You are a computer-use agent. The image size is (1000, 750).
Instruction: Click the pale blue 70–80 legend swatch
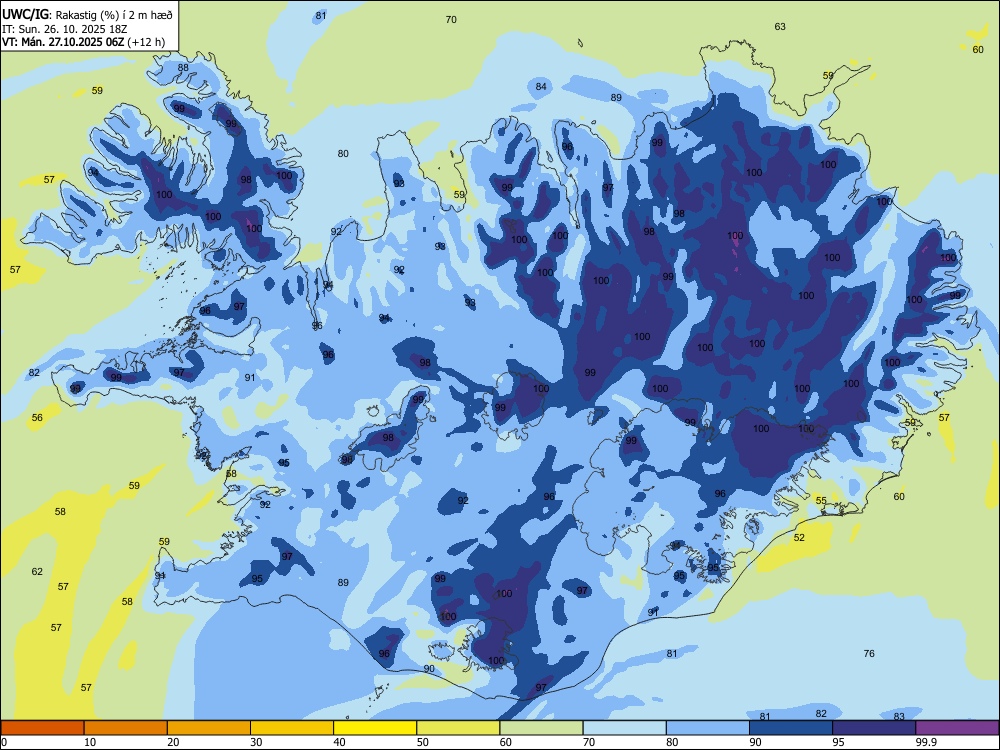click(624, 728)
